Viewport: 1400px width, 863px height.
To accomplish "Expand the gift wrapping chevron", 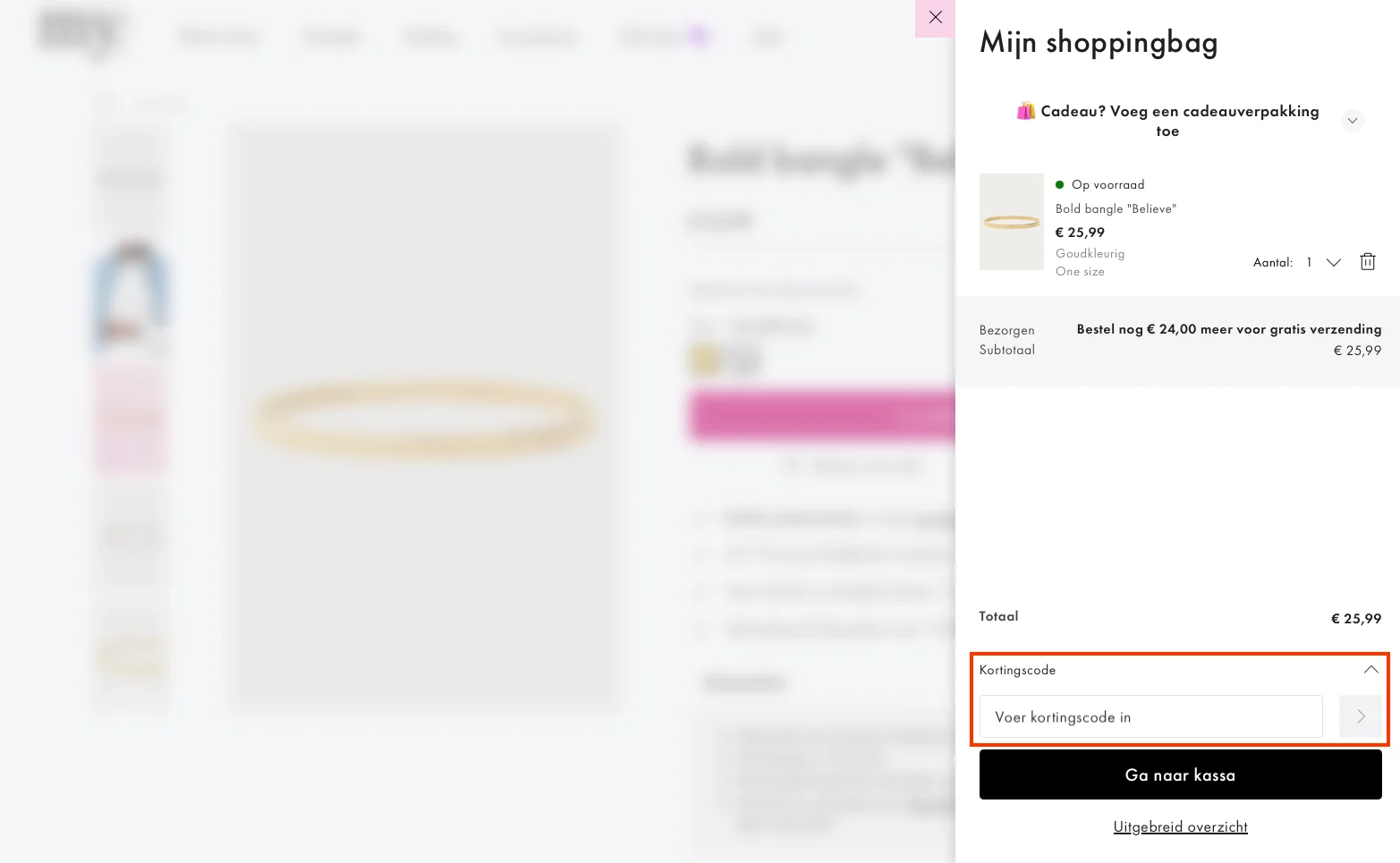I will pos(1352,121).
